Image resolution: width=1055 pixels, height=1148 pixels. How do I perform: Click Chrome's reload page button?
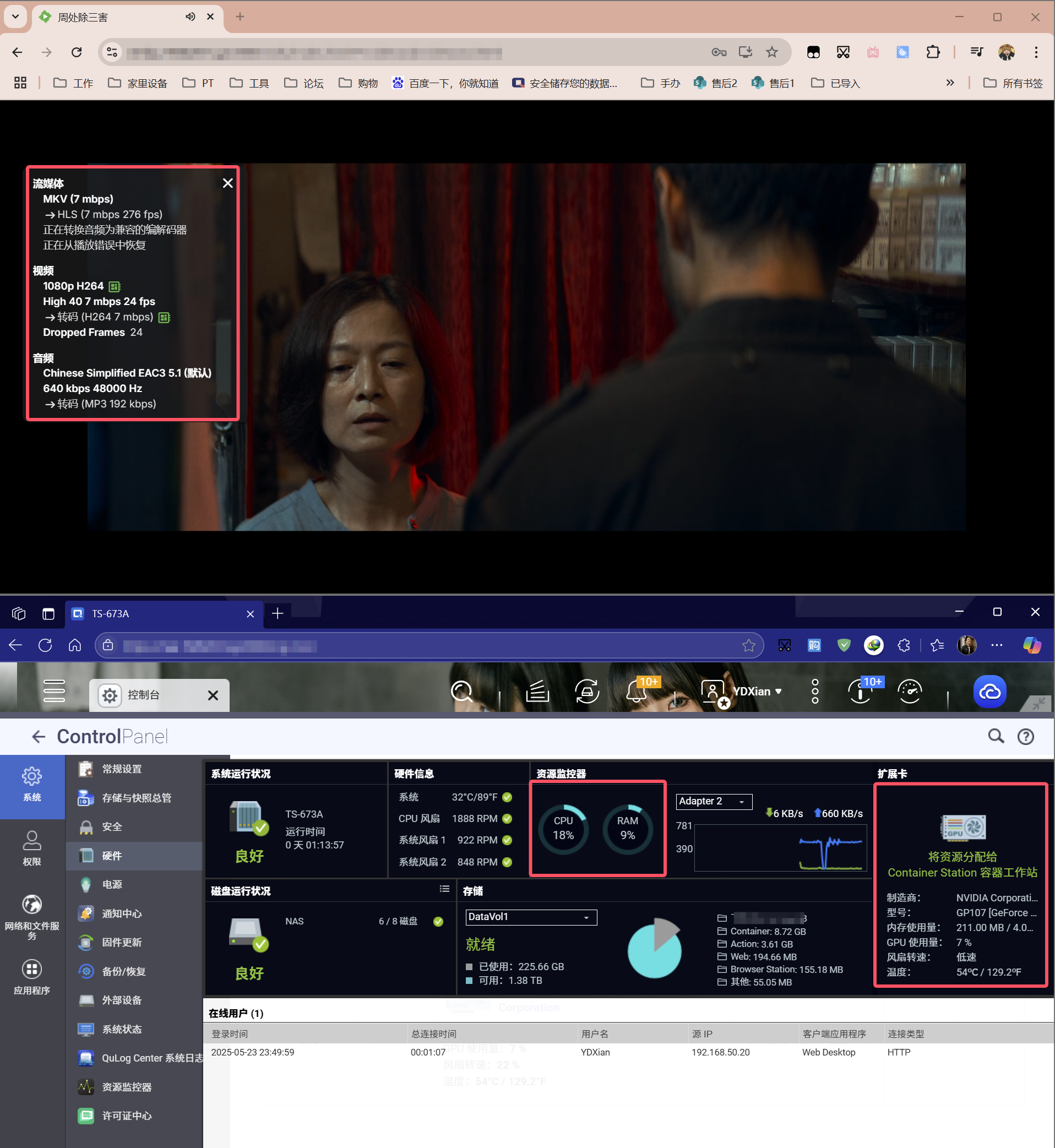77,52
